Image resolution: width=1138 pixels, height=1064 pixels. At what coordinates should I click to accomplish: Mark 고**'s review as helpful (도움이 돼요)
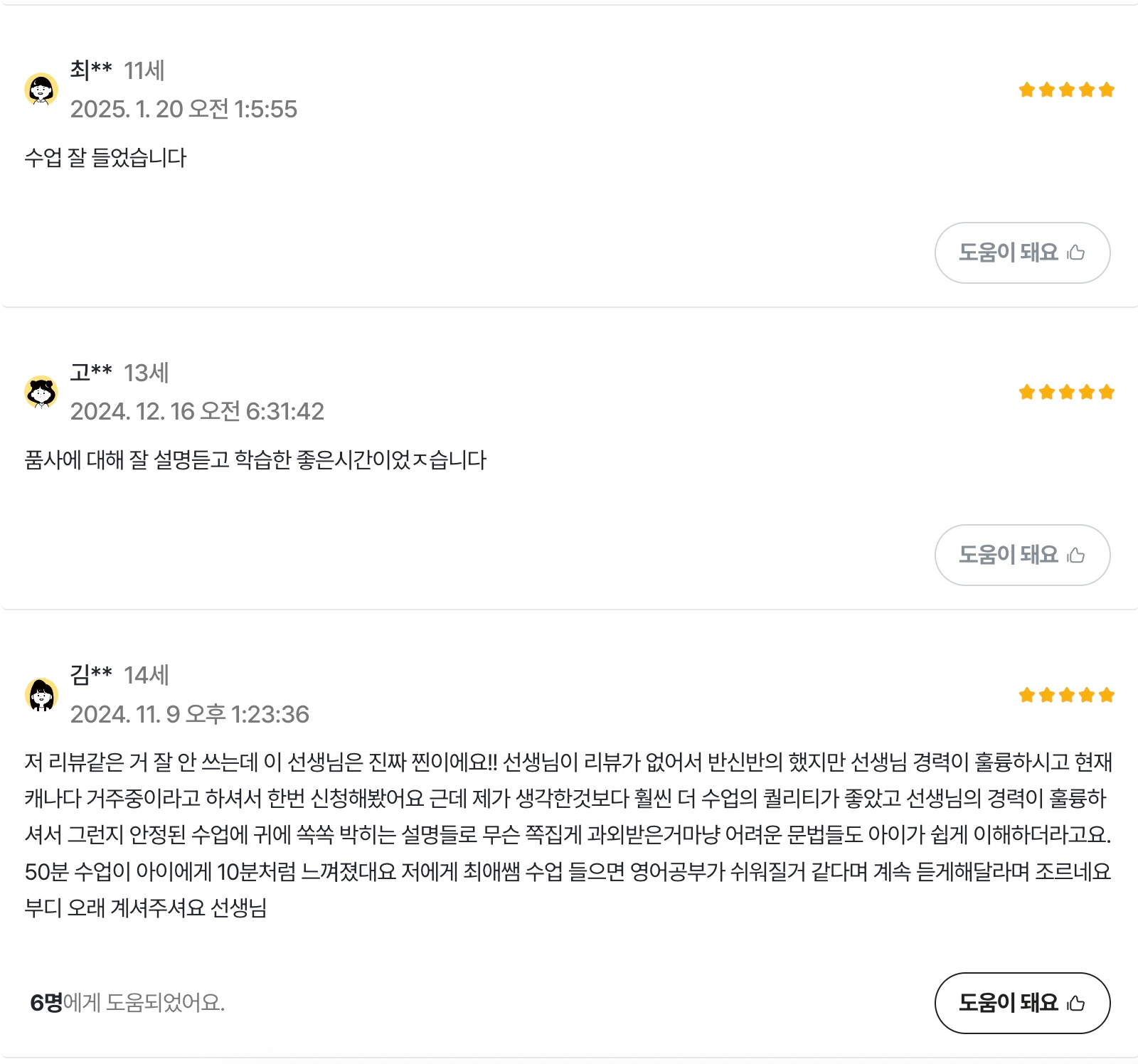1021,555
